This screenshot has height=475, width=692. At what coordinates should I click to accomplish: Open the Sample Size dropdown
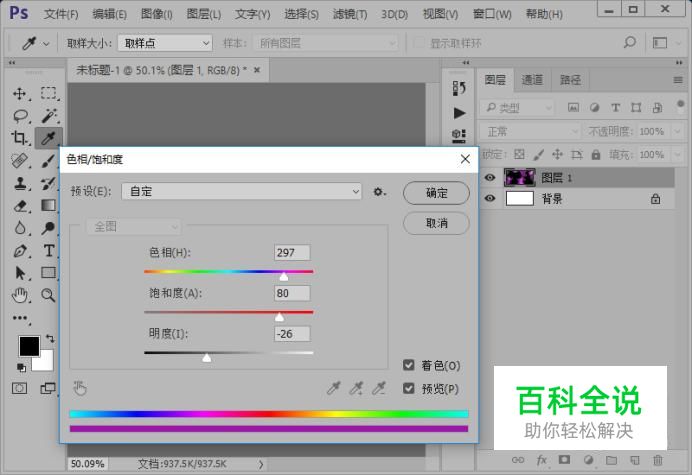165,43
